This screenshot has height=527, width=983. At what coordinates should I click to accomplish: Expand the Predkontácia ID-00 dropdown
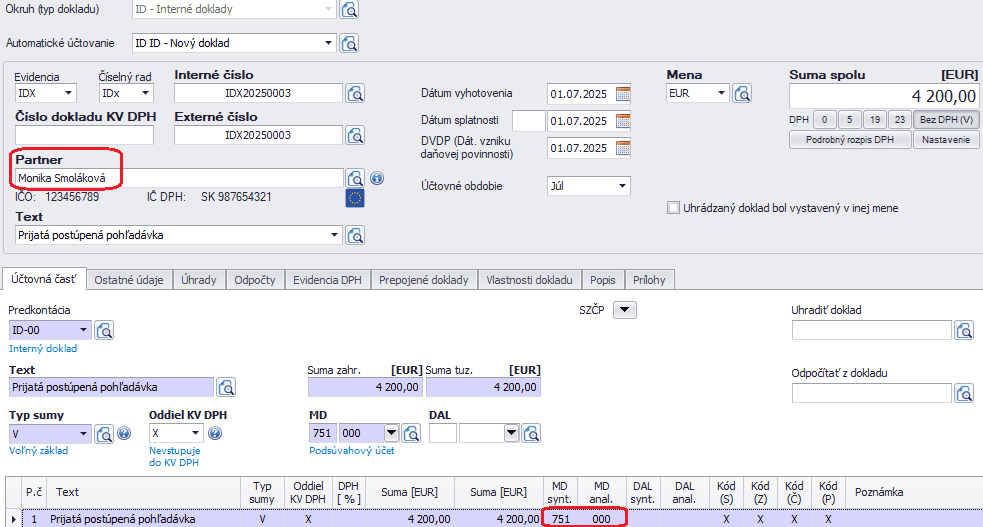[x=82, y=330]
